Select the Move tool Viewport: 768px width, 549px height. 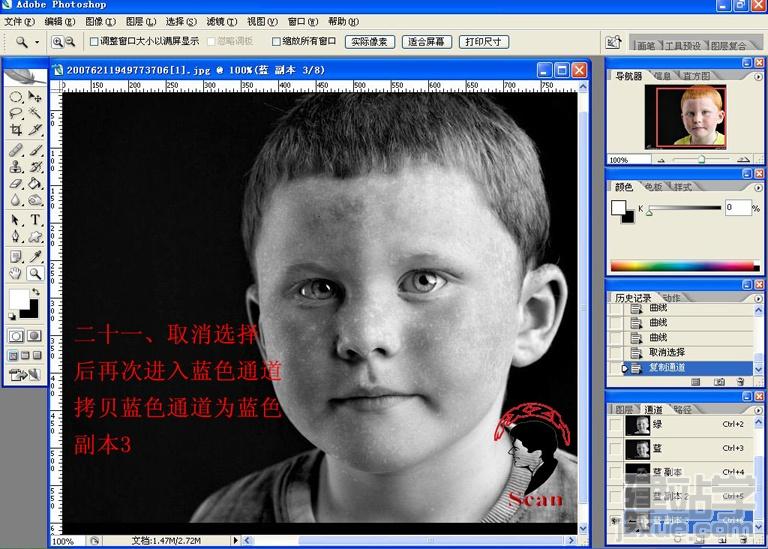(34, 97)
